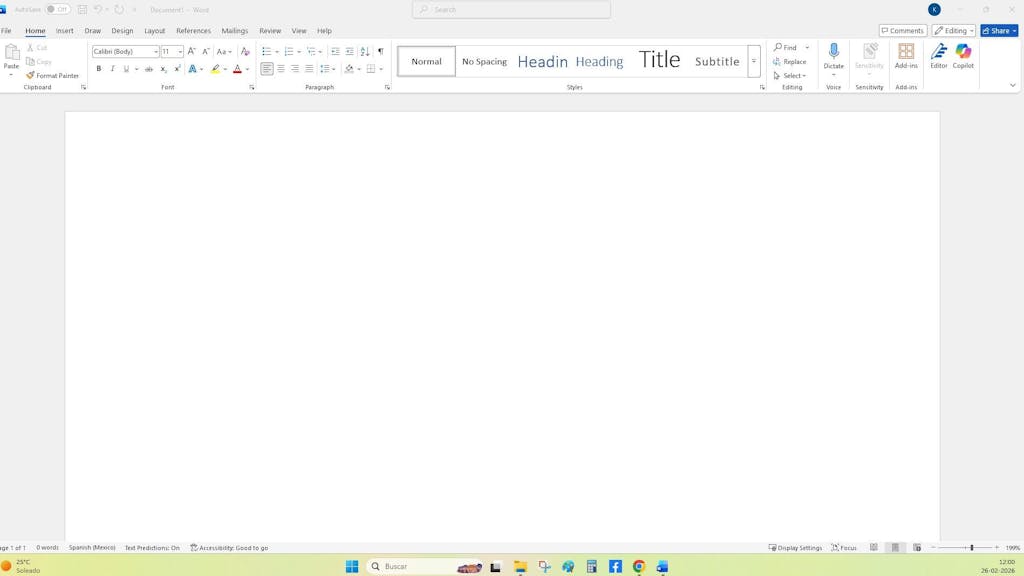Screen dimensions: 1024x576
Task: Toggle Bold formatting
Action: click(99, 69)
